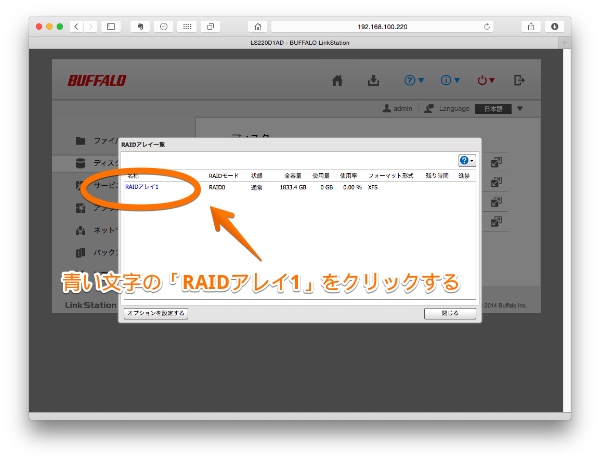
Task: Click the RAID0 mode cell
Action: click(x=217, y=187)
